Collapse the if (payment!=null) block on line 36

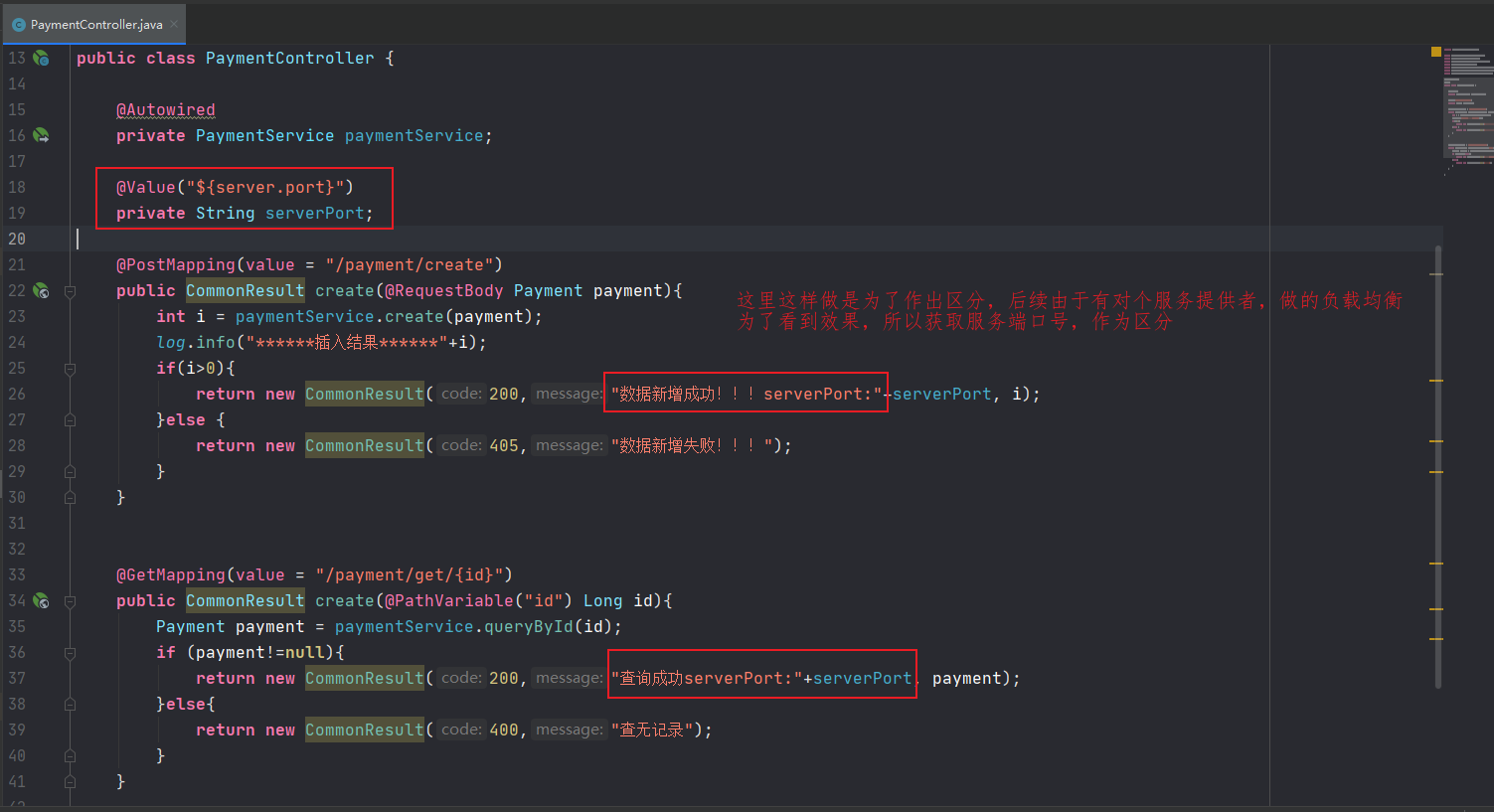click(x=70, y=653)
